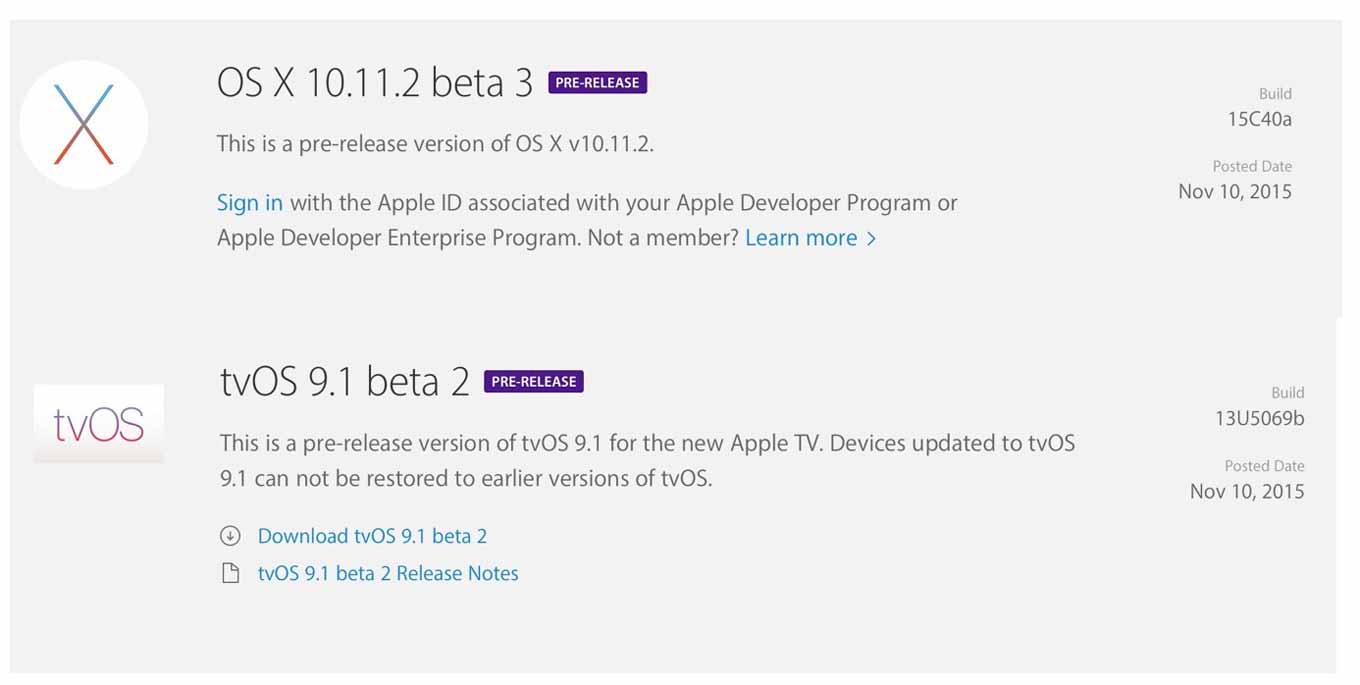Click build number 13U5069b
Screen dimensions: 1360x685
pos(1260,418)
